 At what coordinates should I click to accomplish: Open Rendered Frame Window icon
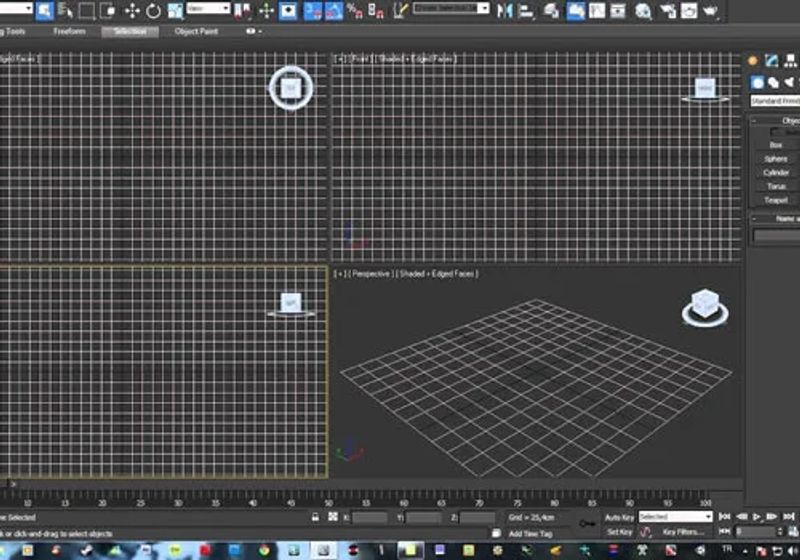689,11
